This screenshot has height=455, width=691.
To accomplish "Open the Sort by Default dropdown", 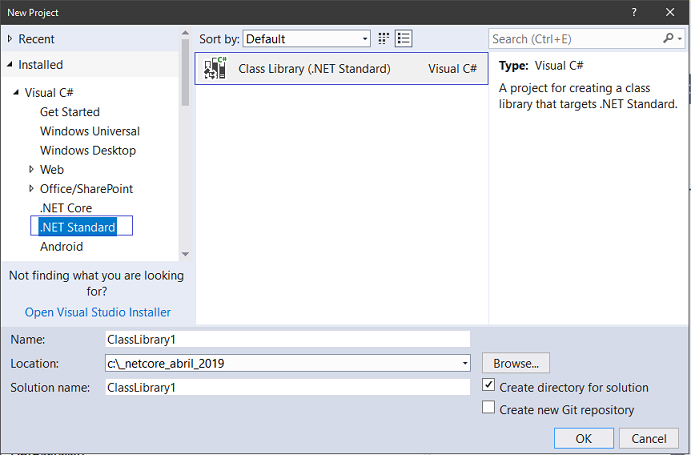I will tap(307, 39).
